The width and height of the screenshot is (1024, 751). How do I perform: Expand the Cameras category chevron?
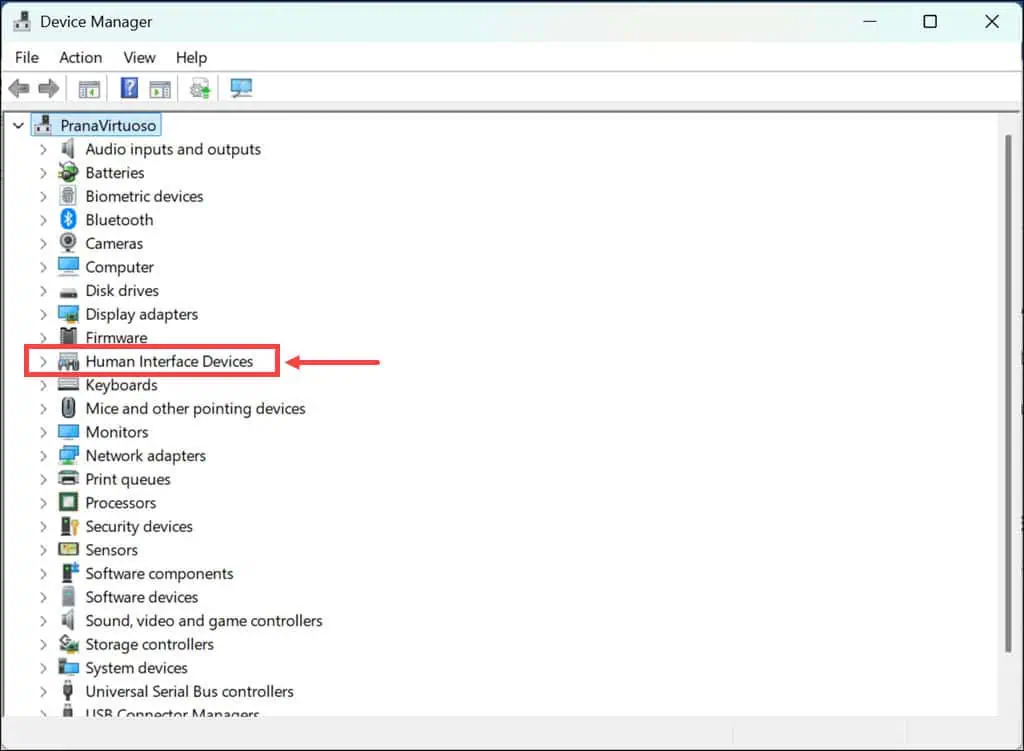click(x=43, y=244)
